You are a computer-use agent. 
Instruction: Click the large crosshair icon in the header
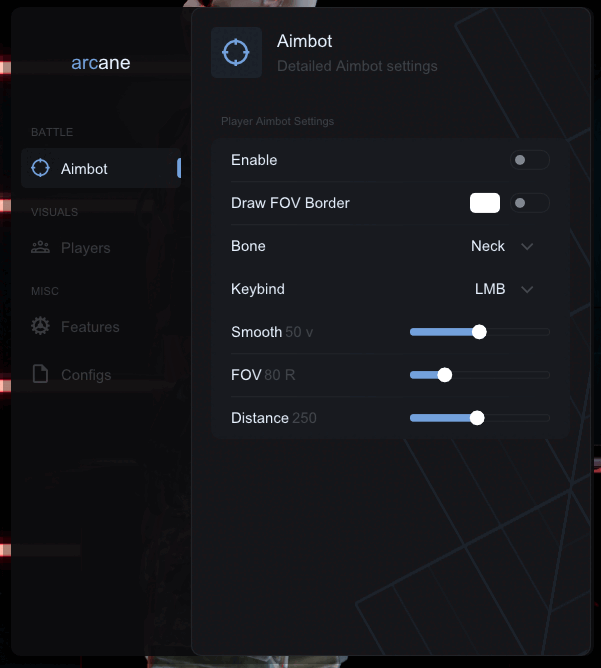(236, 53)
